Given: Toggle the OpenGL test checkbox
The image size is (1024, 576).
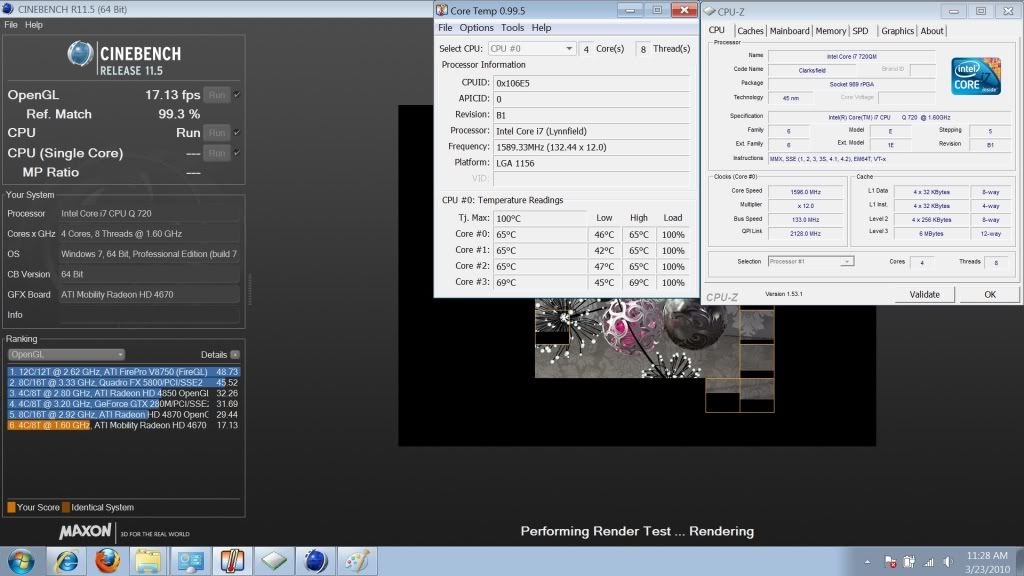Looking at the screenshot, I should 236,95.
